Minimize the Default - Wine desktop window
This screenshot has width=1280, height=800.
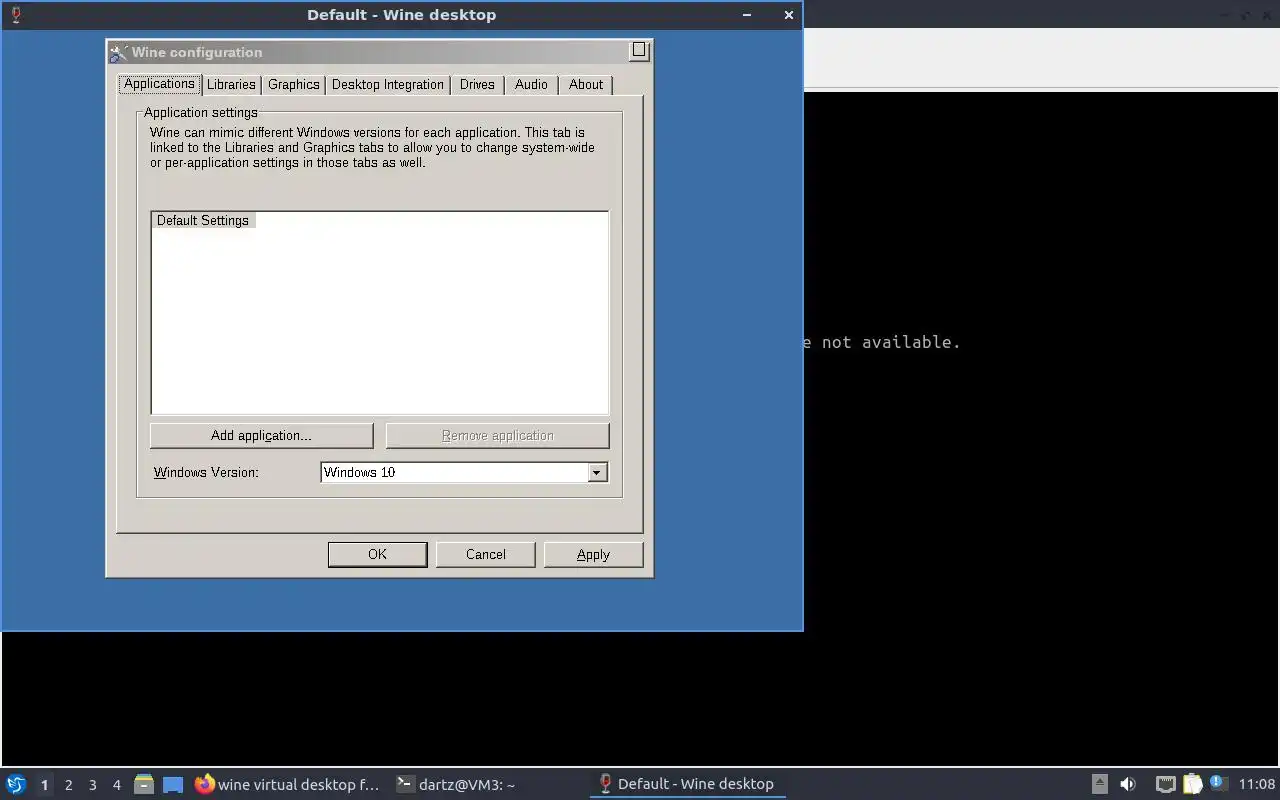[x=748, y=15]
